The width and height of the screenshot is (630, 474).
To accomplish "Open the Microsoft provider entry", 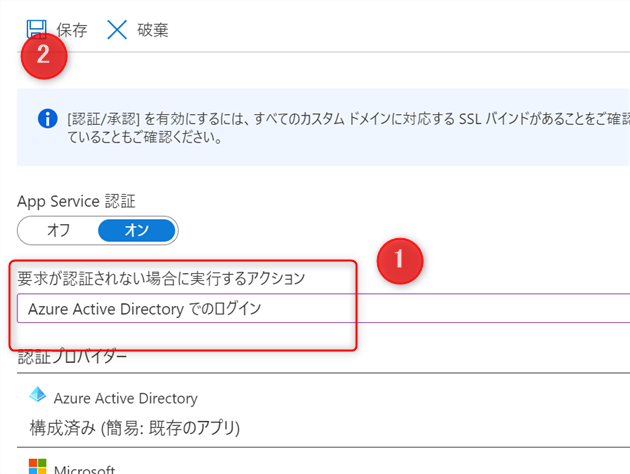I will [x=323, y=461].
